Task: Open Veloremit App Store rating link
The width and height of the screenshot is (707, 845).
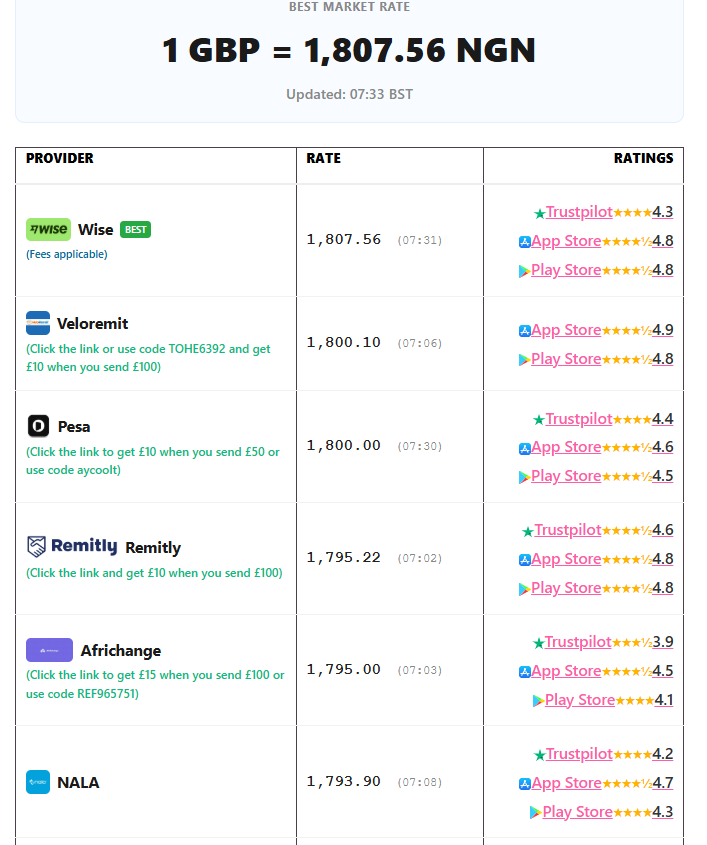Action: (x=566, y=330)
